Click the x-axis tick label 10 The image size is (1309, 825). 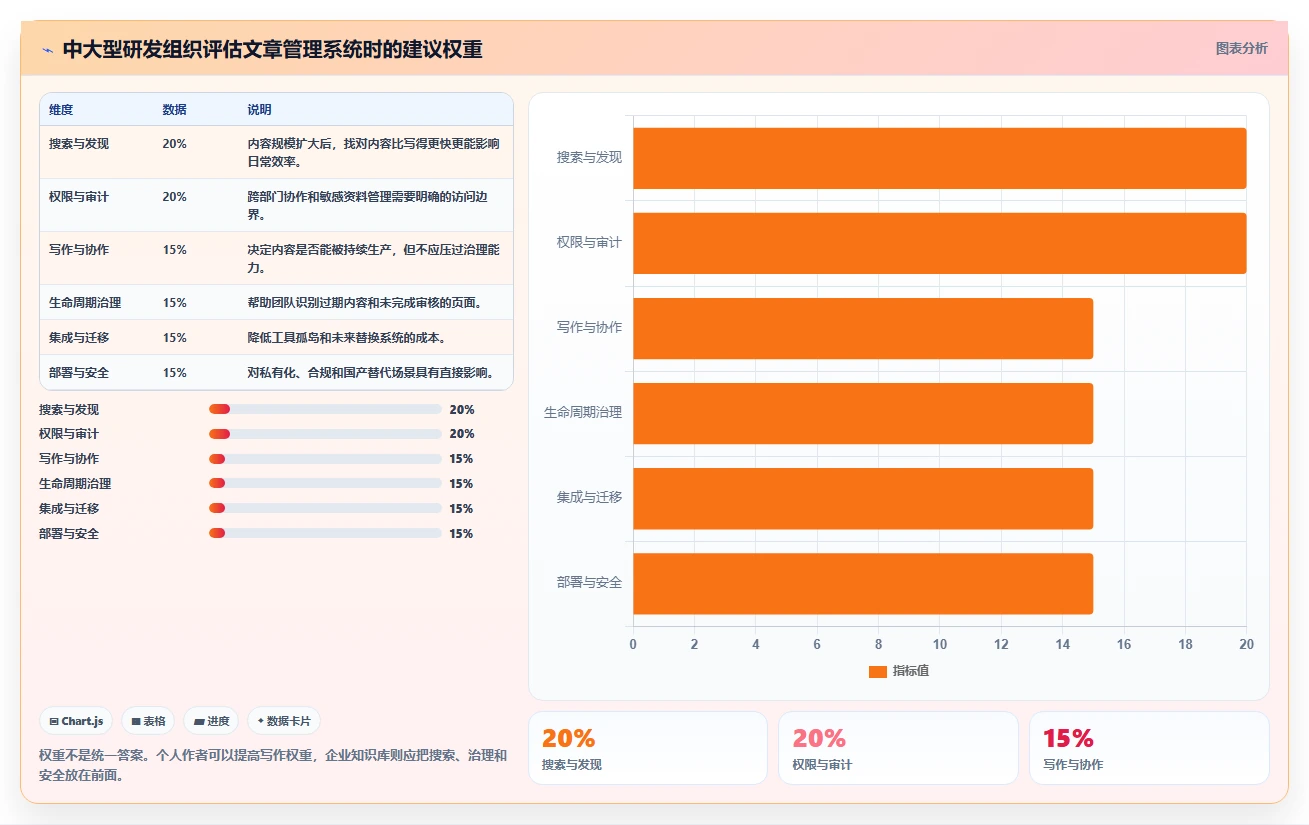(x=940, y=644)
